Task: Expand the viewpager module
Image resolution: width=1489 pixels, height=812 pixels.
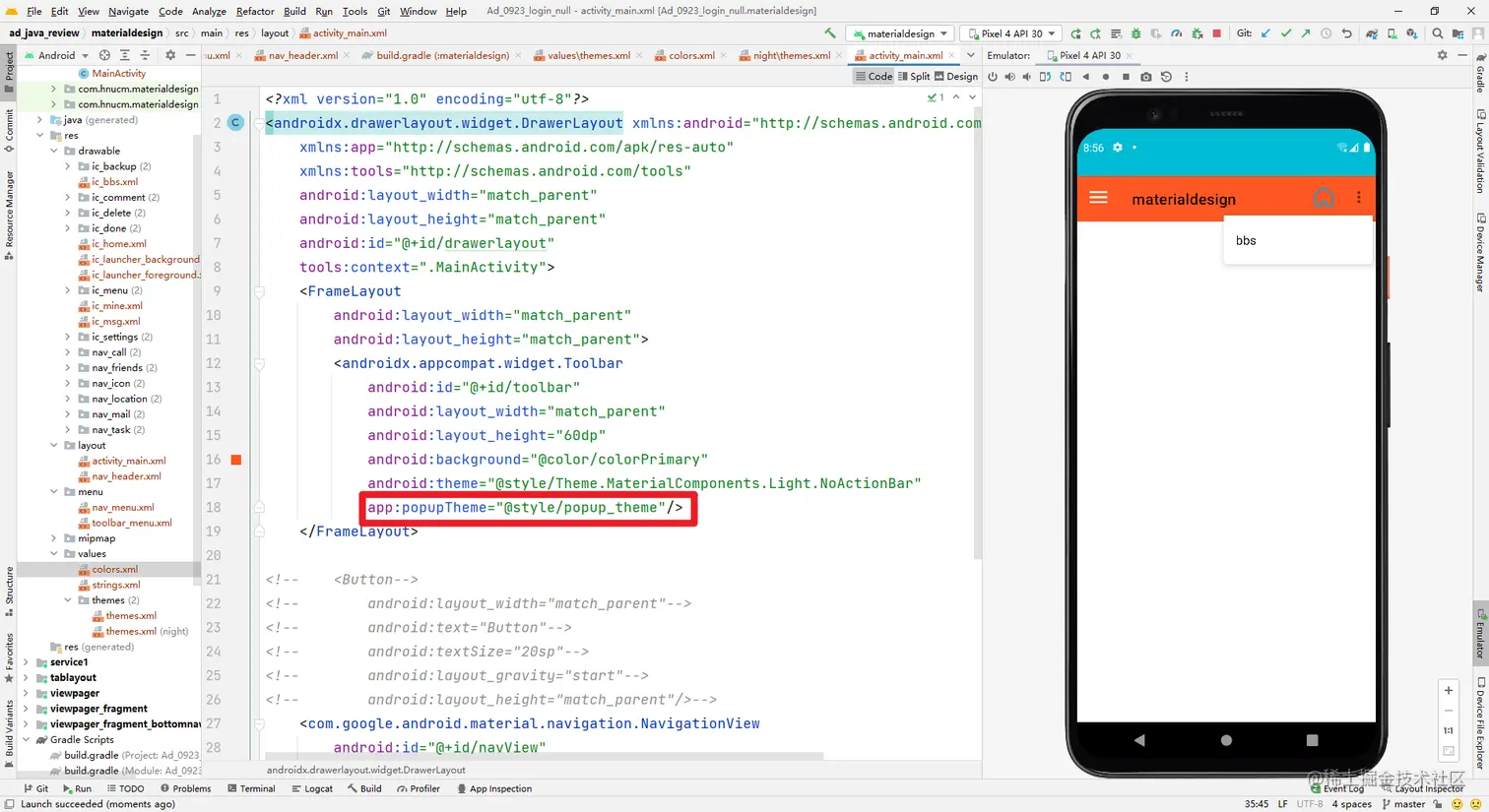Action: (27, 693)
